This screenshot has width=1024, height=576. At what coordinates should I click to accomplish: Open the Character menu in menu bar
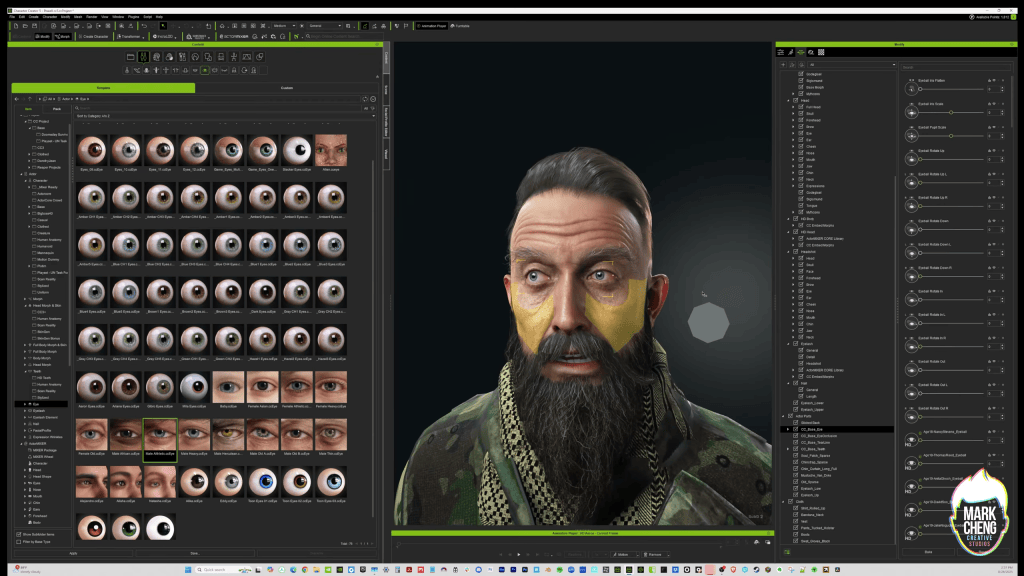[x=50, y=17]
